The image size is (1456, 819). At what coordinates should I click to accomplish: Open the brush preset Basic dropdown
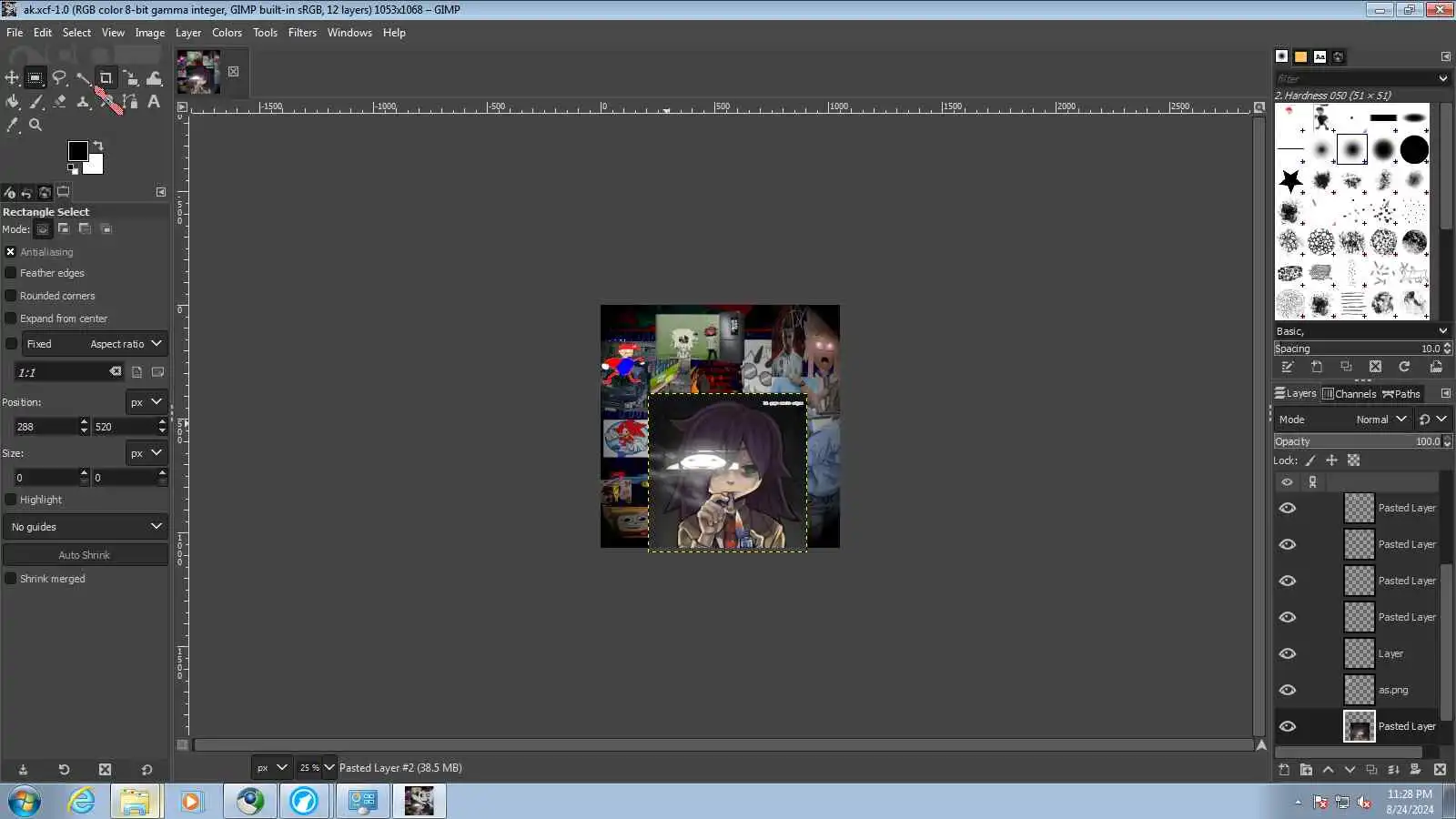coord(1361,331)
